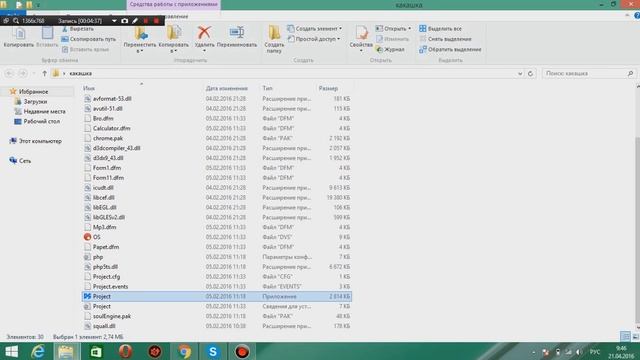Collapse the ribbon with the chevron

pos(627,16)
